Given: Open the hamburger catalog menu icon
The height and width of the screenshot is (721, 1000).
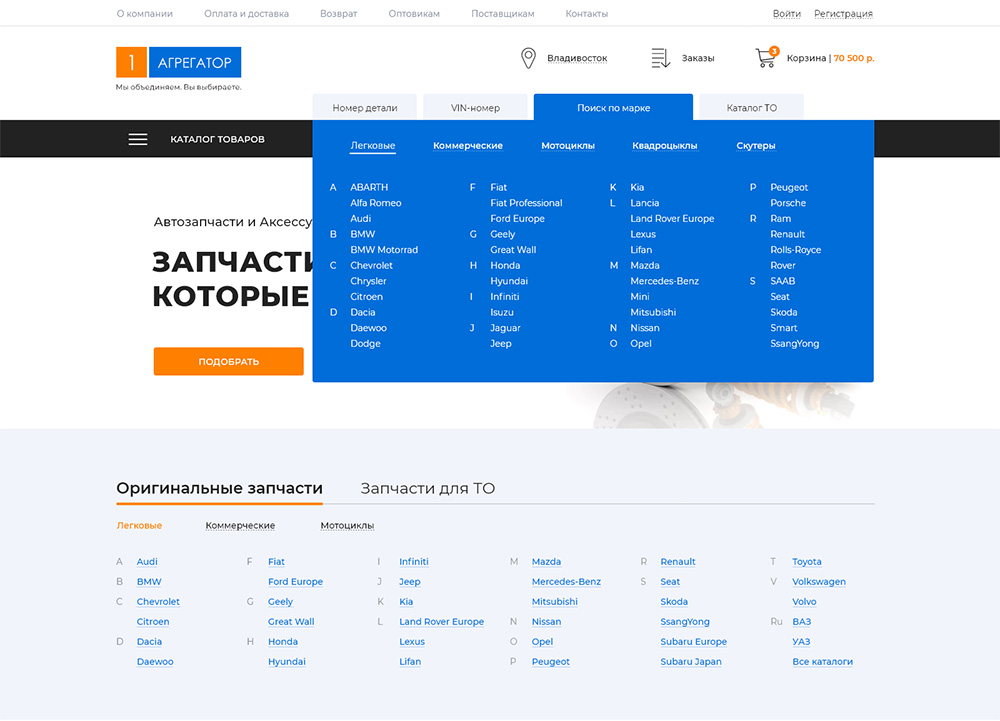Looking at the screenshot, I should tap(138, 139).
